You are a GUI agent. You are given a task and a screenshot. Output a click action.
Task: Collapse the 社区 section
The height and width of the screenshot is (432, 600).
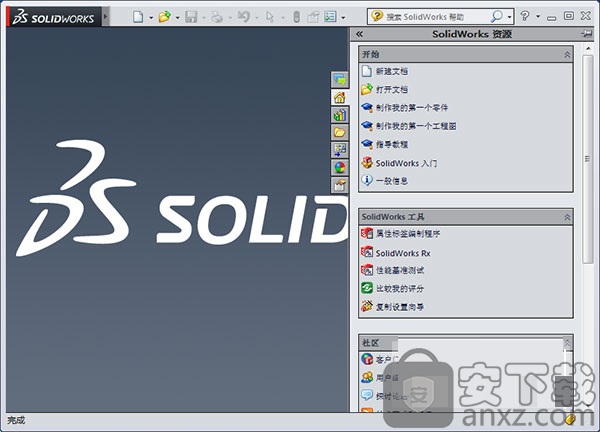[567, 342]
